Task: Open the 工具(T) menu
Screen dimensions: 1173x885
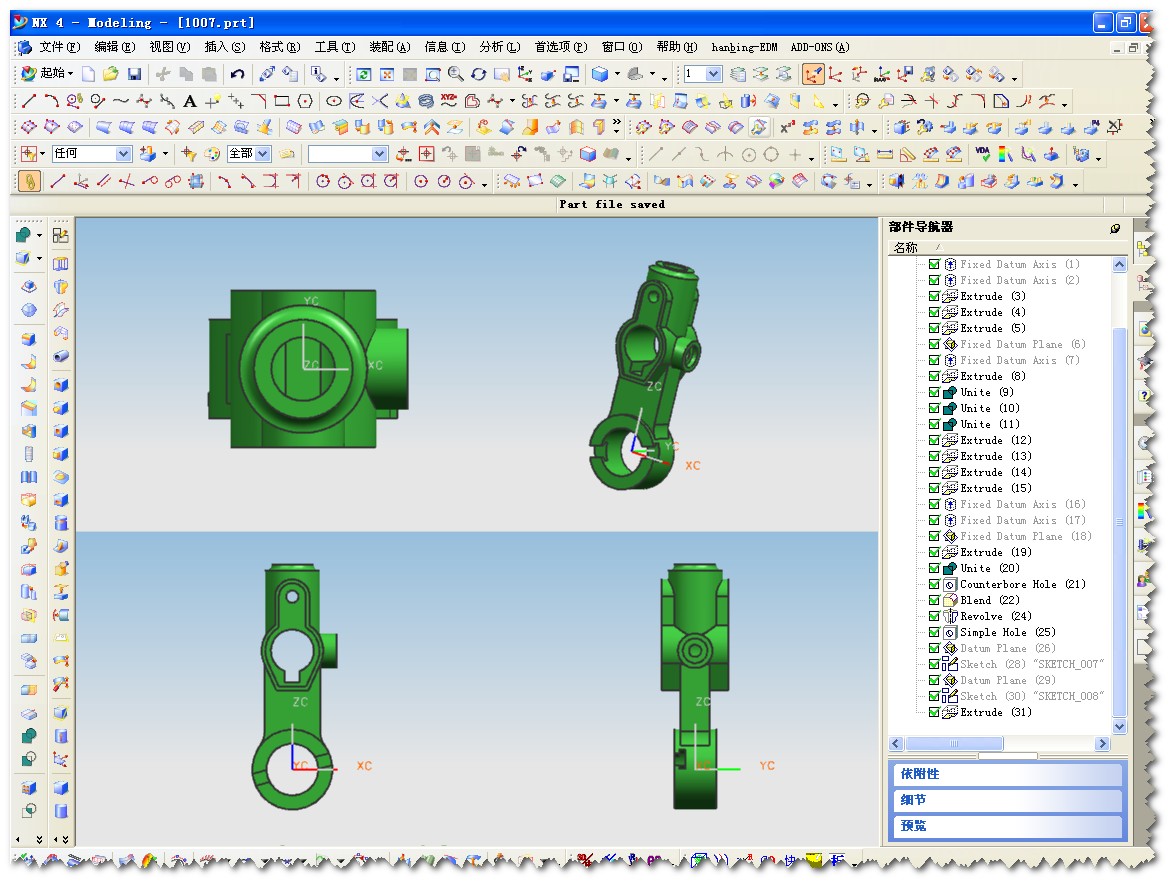Action: [x=334, y=47]
